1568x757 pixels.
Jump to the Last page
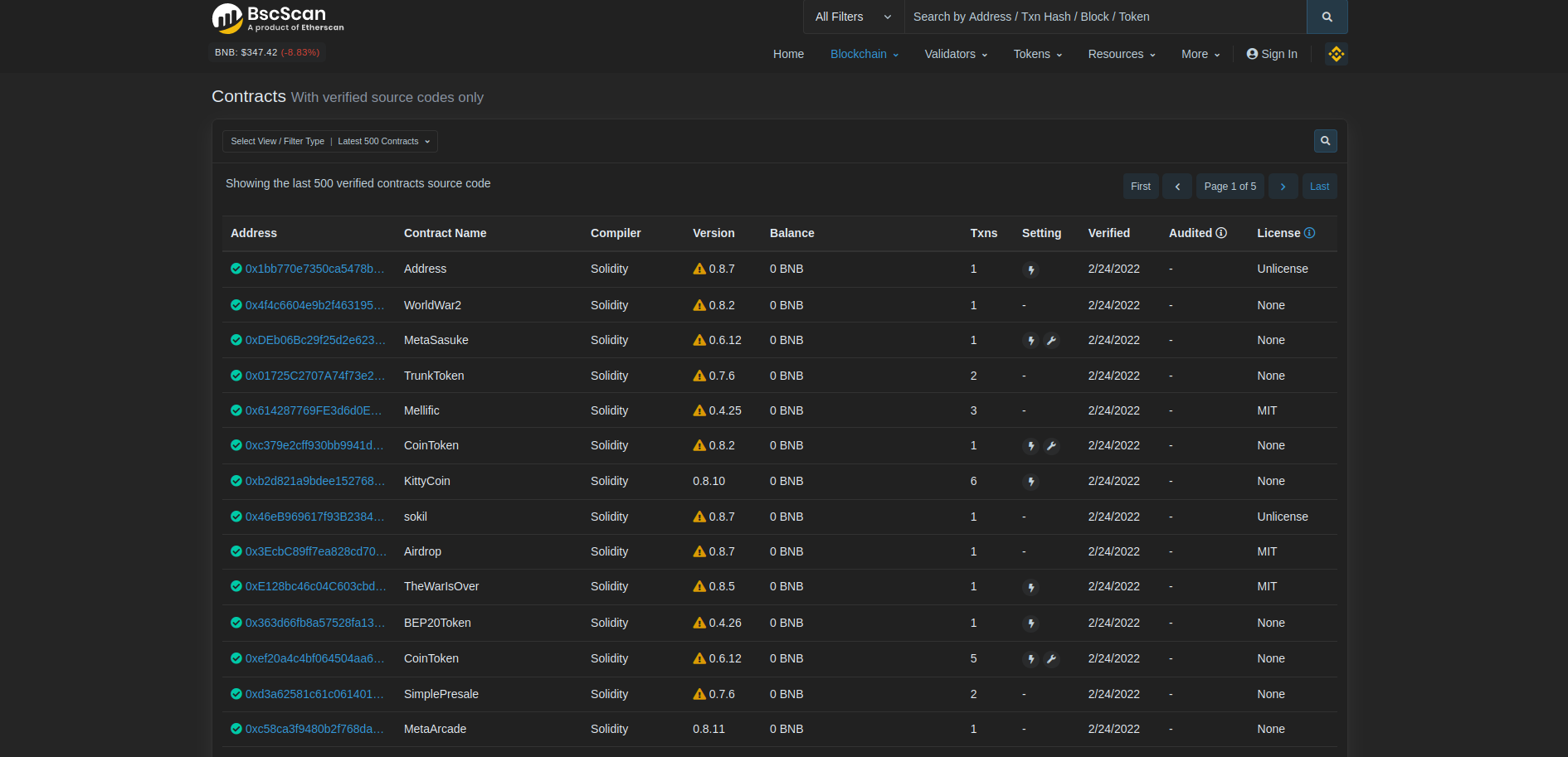tap(1319, 187)
